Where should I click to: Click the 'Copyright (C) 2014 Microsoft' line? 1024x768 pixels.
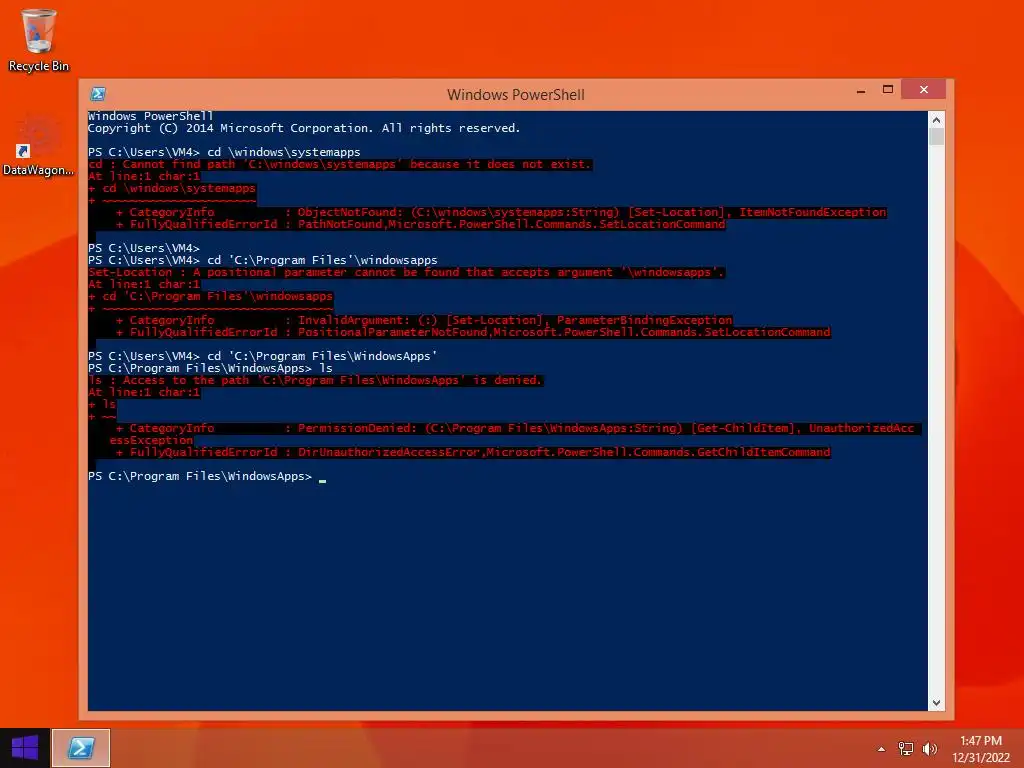304,128
